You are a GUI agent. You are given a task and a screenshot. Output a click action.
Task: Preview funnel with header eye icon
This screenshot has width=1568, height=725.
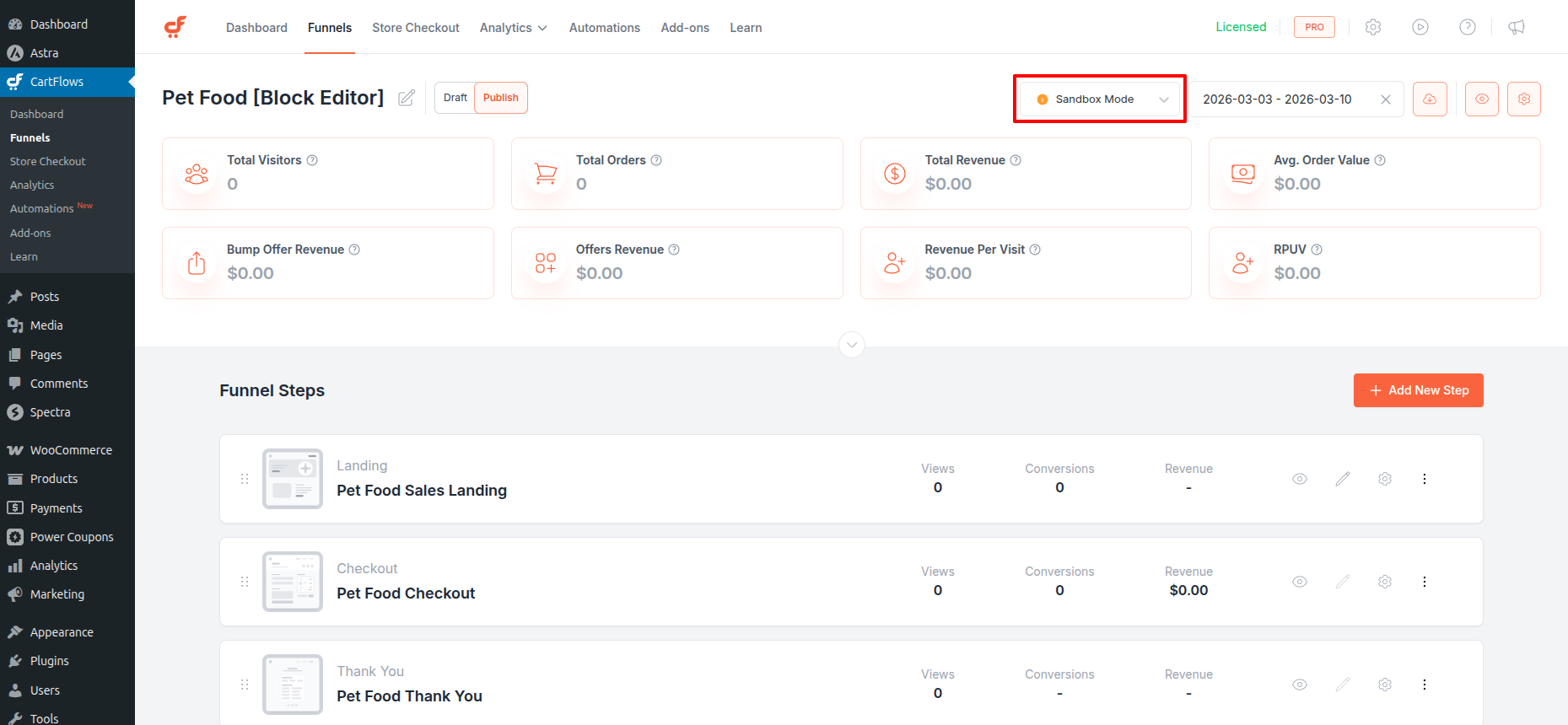[x=1482, y=99]
